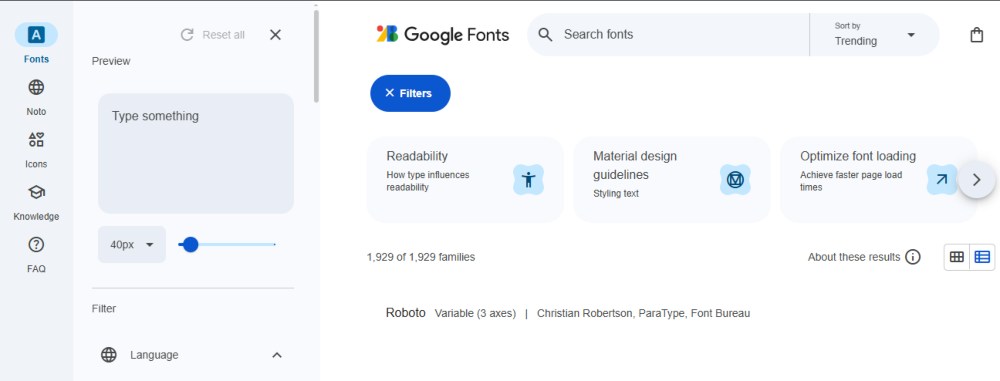Click Reset all text

pyautogui.click(x=223, y=34)
